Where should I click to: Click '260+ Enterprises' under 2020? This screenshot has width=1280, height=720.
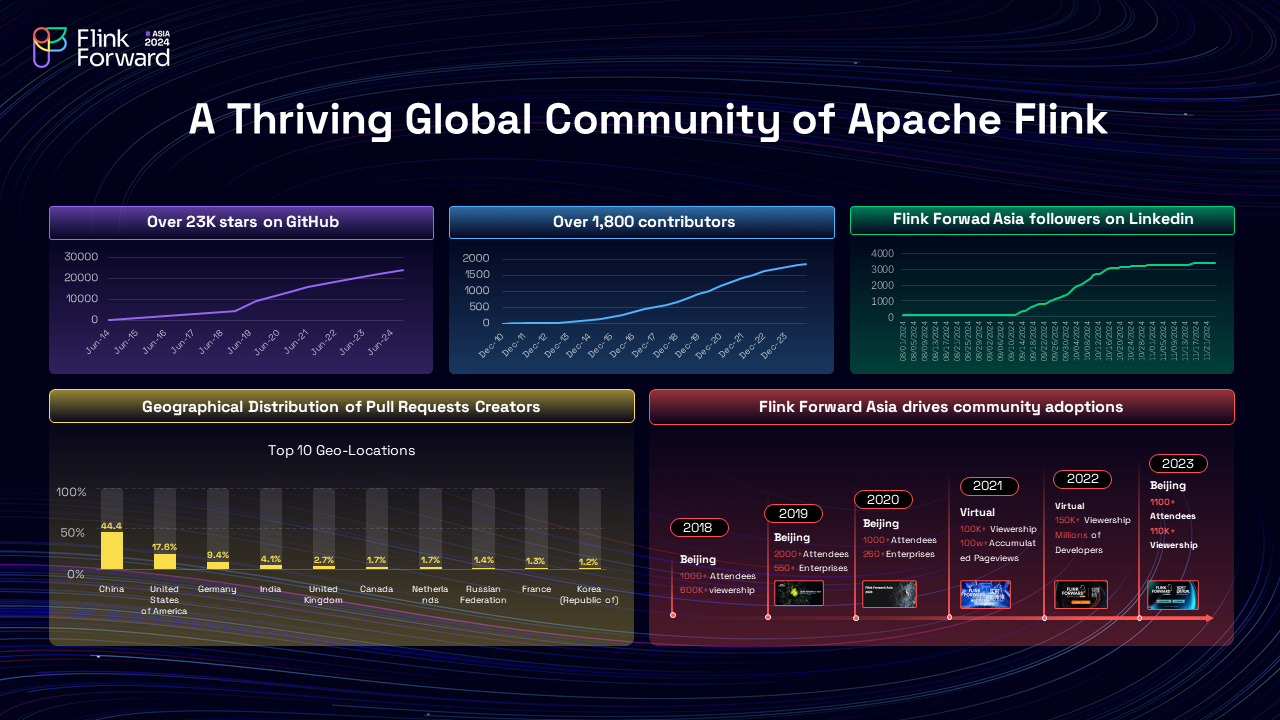(x=899, y=554)
